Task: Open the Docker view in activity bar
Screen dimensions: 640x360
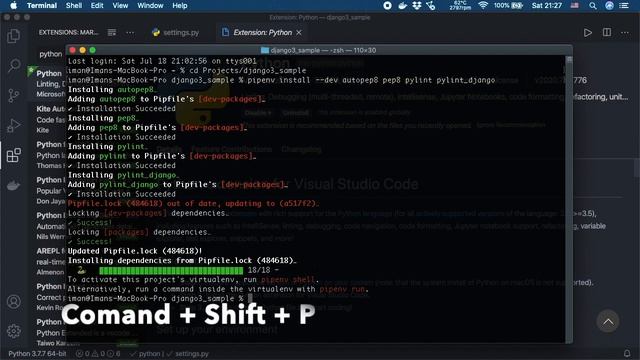Action: tap(13, 185)
